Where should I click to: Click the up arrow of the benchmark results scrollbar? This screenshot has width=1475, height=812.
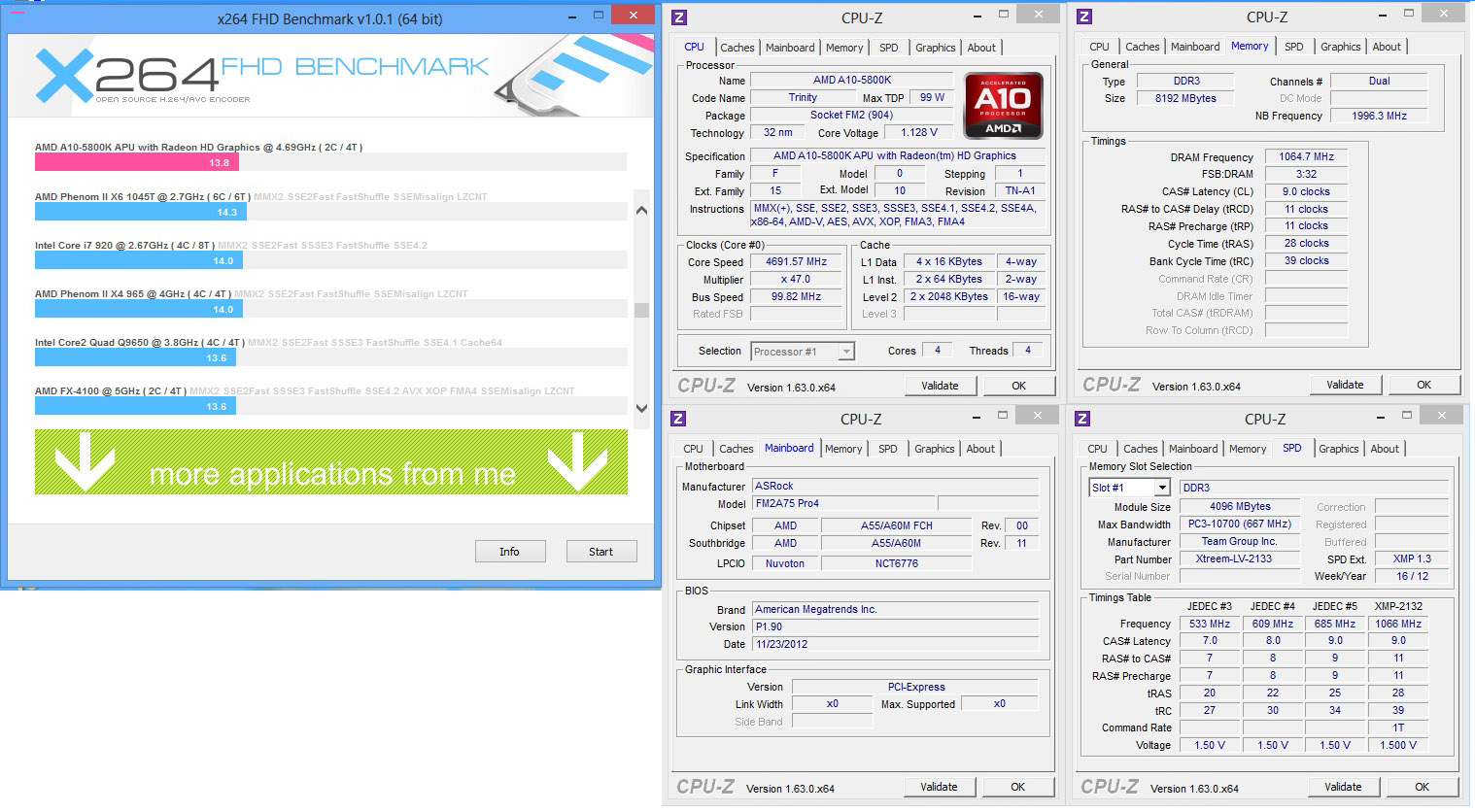click(641, 210)
